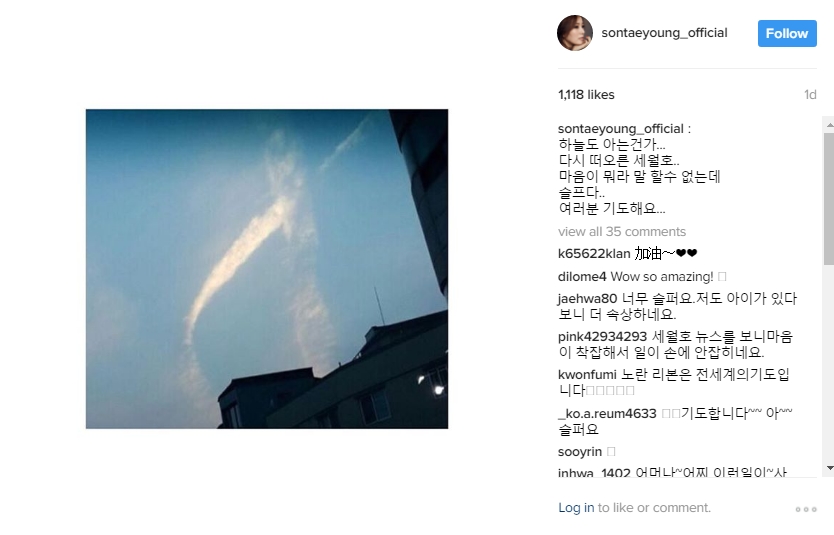Click the Log in link
Viewport: 834px width, 535px height.
[x=576, y=508]
